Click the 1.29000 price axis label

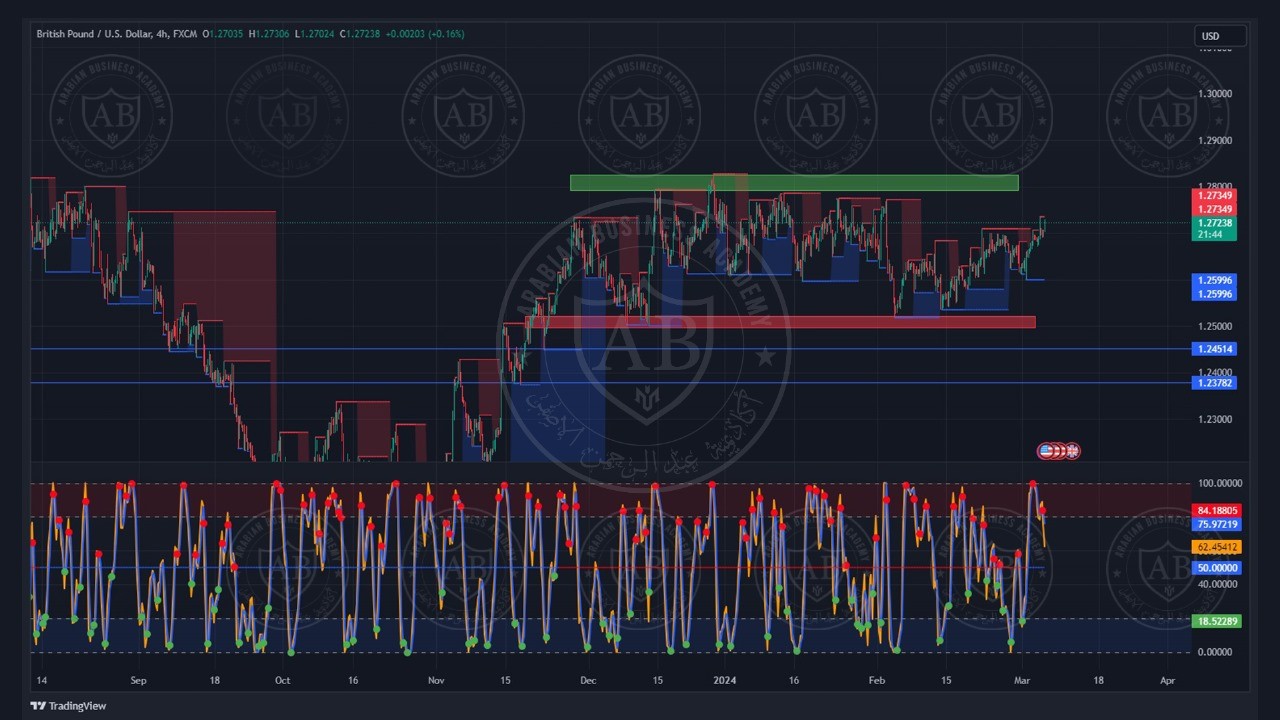coord(1215,141)
